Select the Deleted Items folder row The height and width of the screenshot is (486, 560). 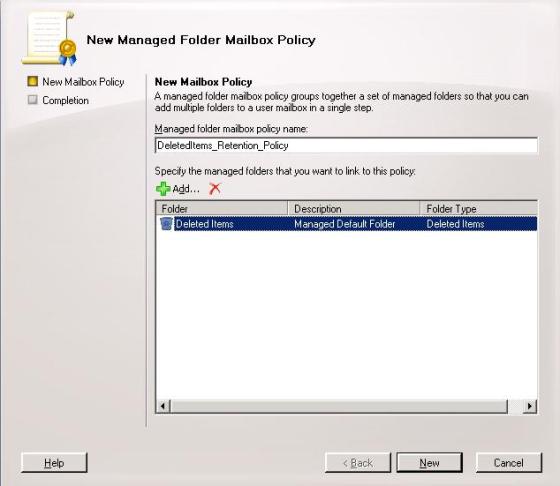(x=346, y=224)
